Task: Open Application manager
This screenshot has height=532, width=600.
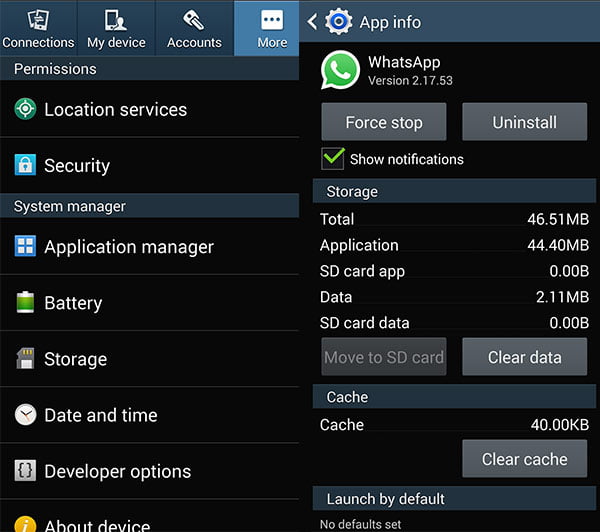Action: click(150, 246)
